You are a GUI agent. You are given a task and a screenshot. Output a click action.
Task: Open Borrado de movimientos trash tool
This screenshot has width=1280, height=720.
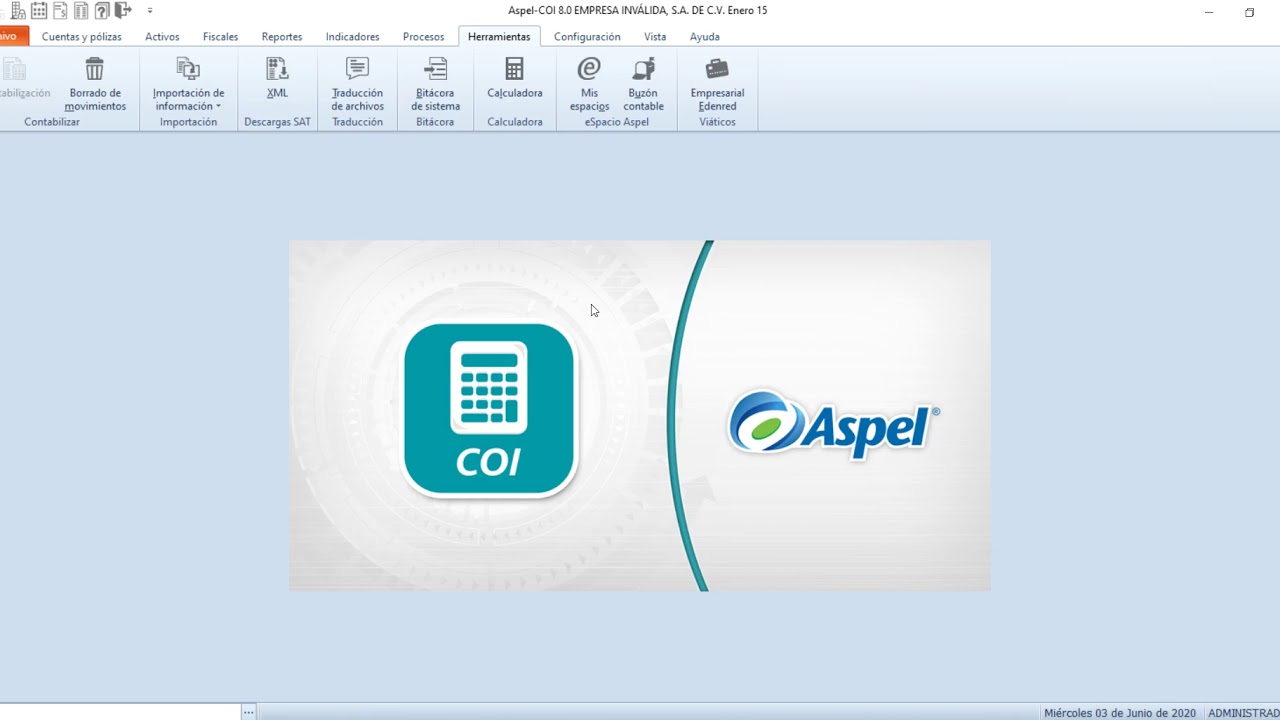pyautogui.click(x=95, y=84)
